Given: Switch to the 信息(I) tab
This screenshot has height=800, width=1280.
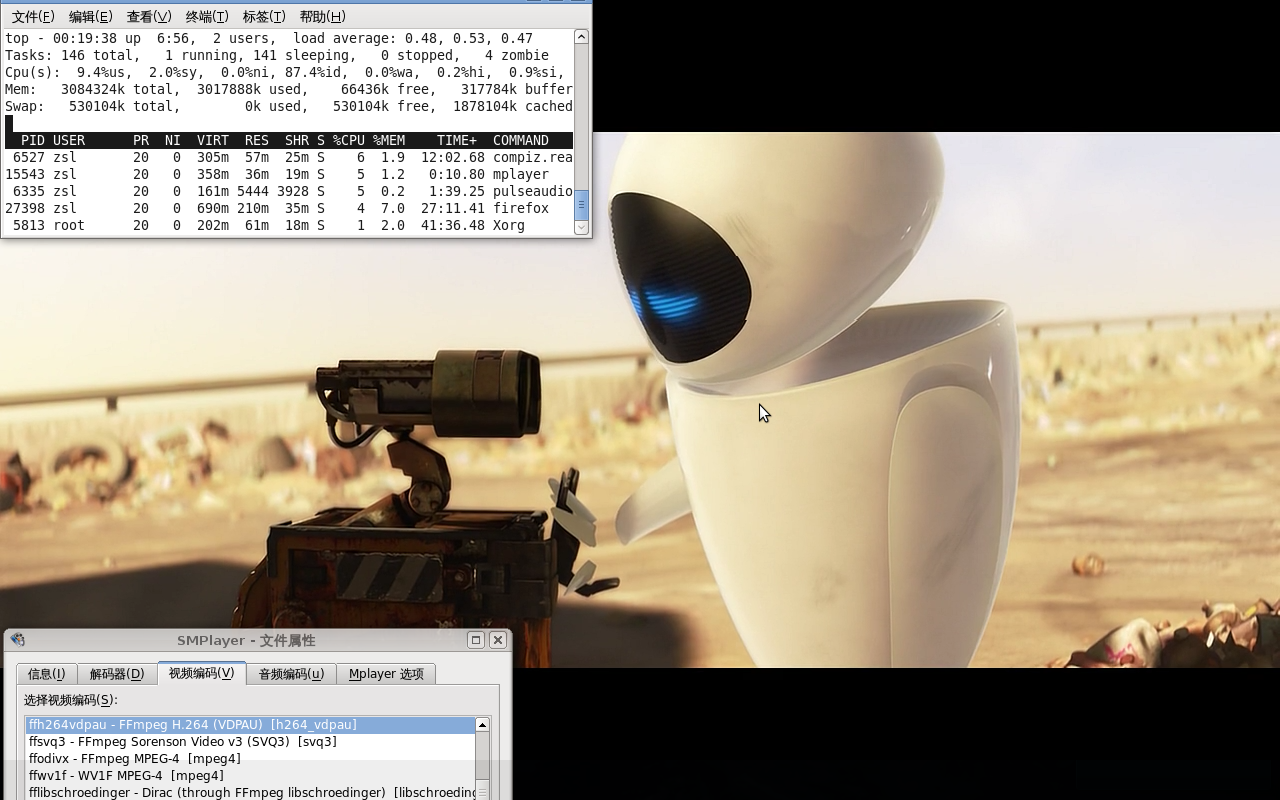Looking at the screenshot, I should click(47, 674).
